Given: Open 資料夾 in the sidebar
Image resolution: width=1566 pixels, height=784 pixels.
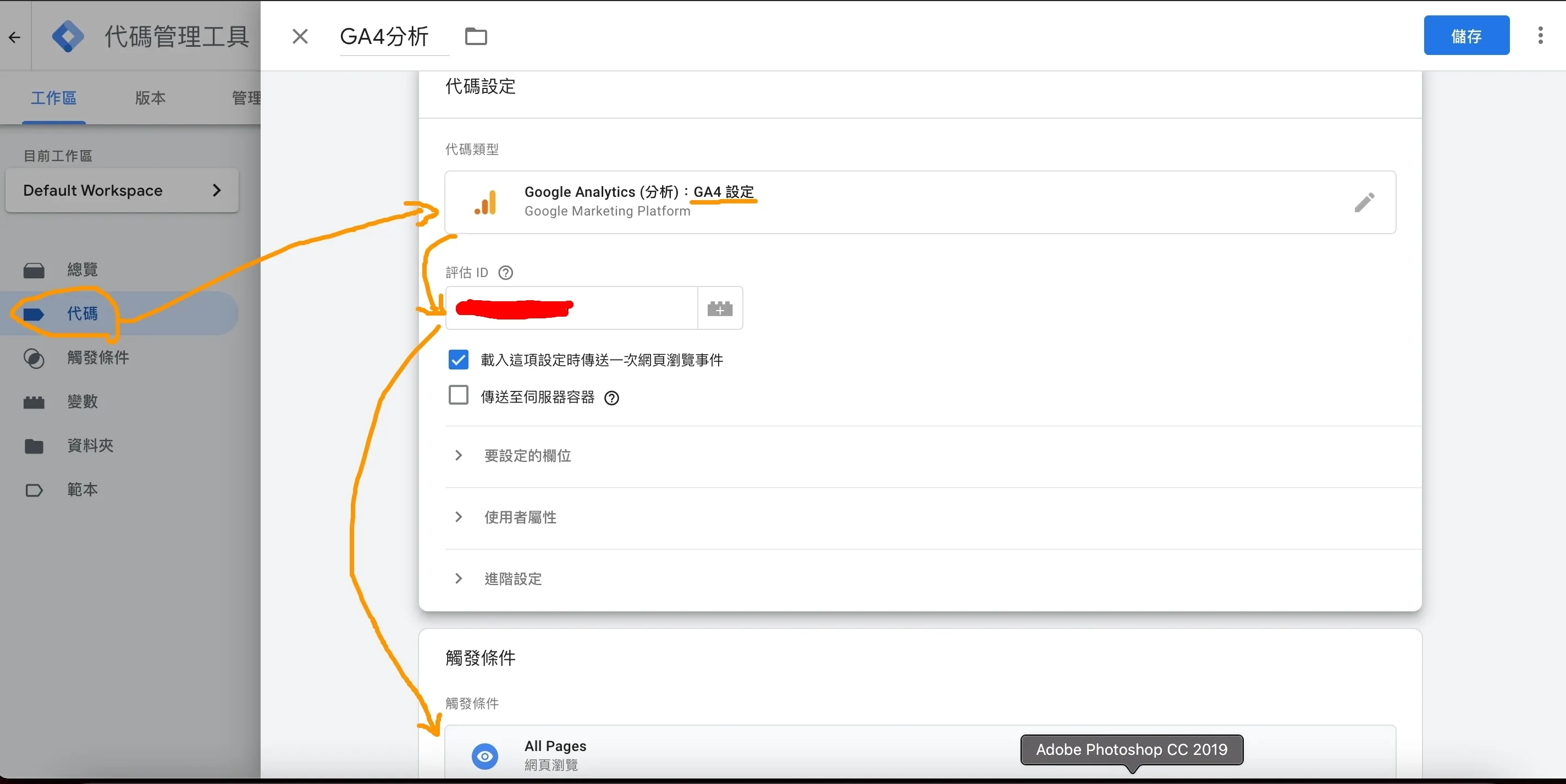Looking at the screenshot, I should pos(119,446).
